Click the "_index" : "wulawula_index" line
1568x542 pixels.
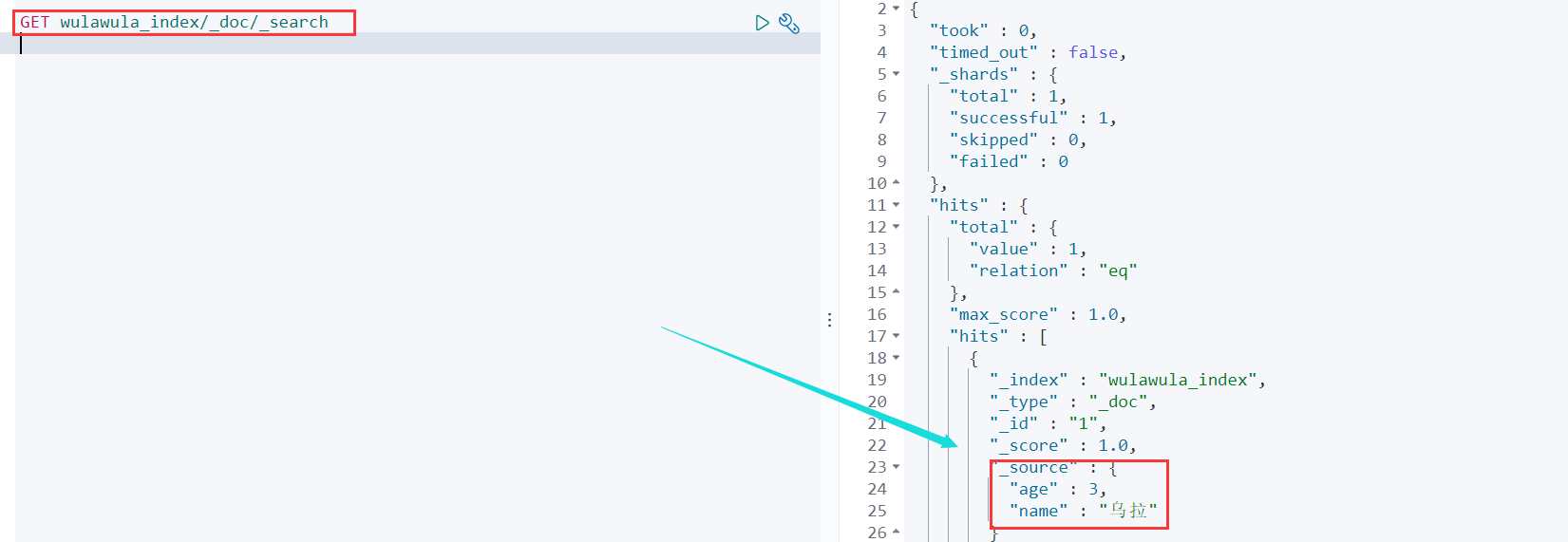[x=1127, y=380]
